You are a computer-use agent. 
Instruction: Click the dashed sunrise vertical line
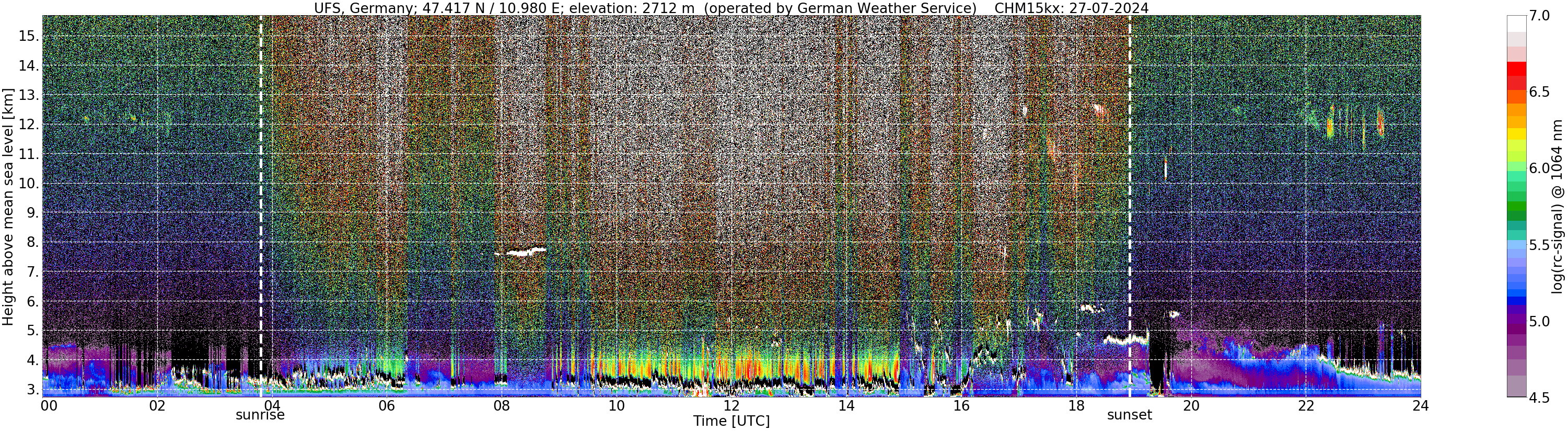click(x=261, y=206)
